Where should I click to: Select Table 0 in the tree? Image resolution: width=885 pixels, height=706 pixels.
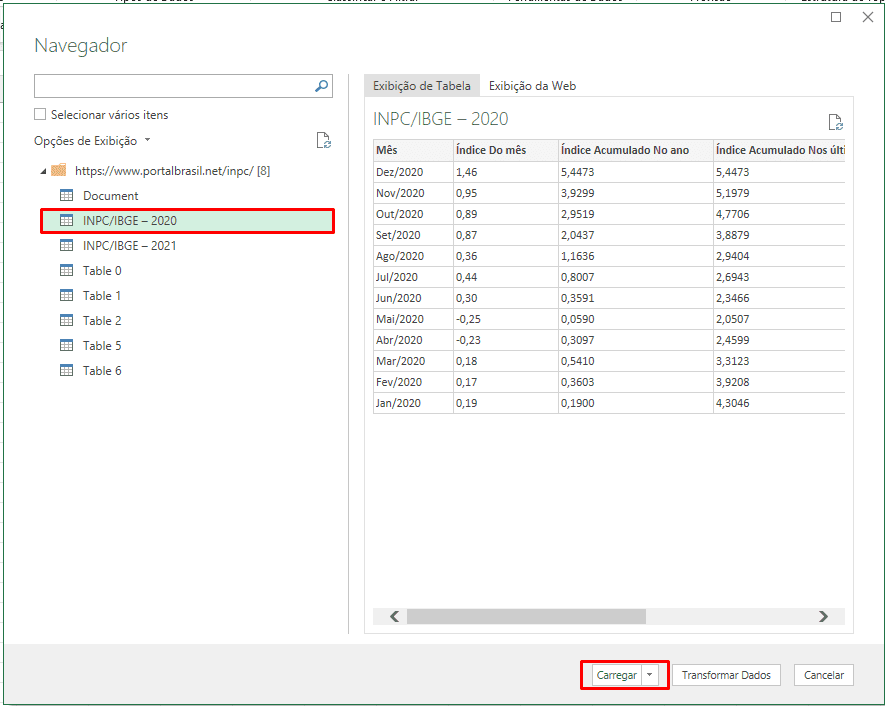tap(102, 270)
